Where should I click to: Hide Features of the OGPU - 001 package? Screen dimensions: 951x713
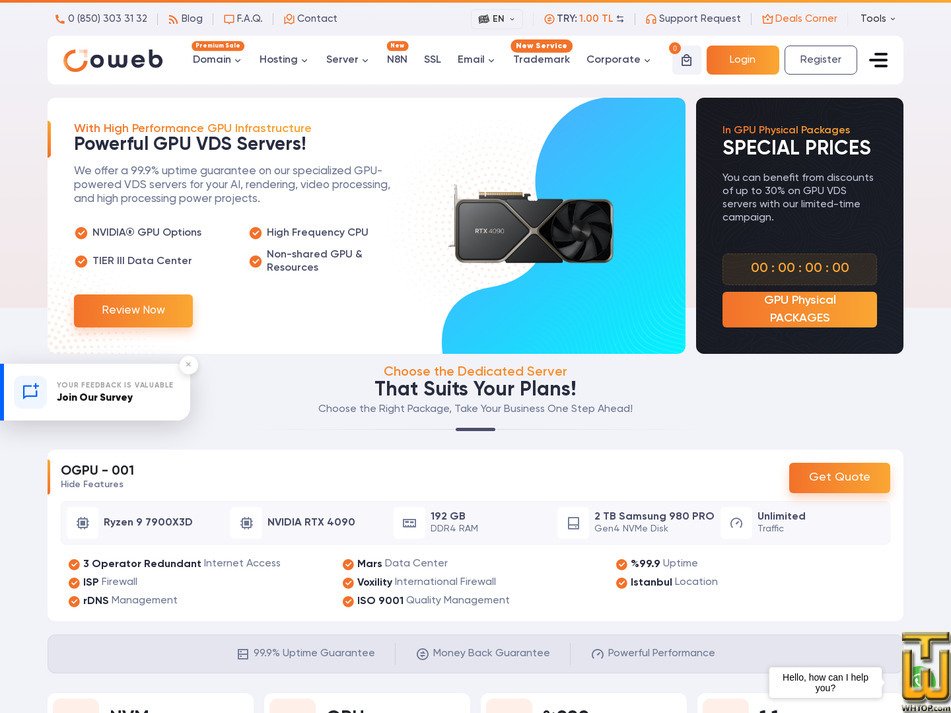pos(92,484)
